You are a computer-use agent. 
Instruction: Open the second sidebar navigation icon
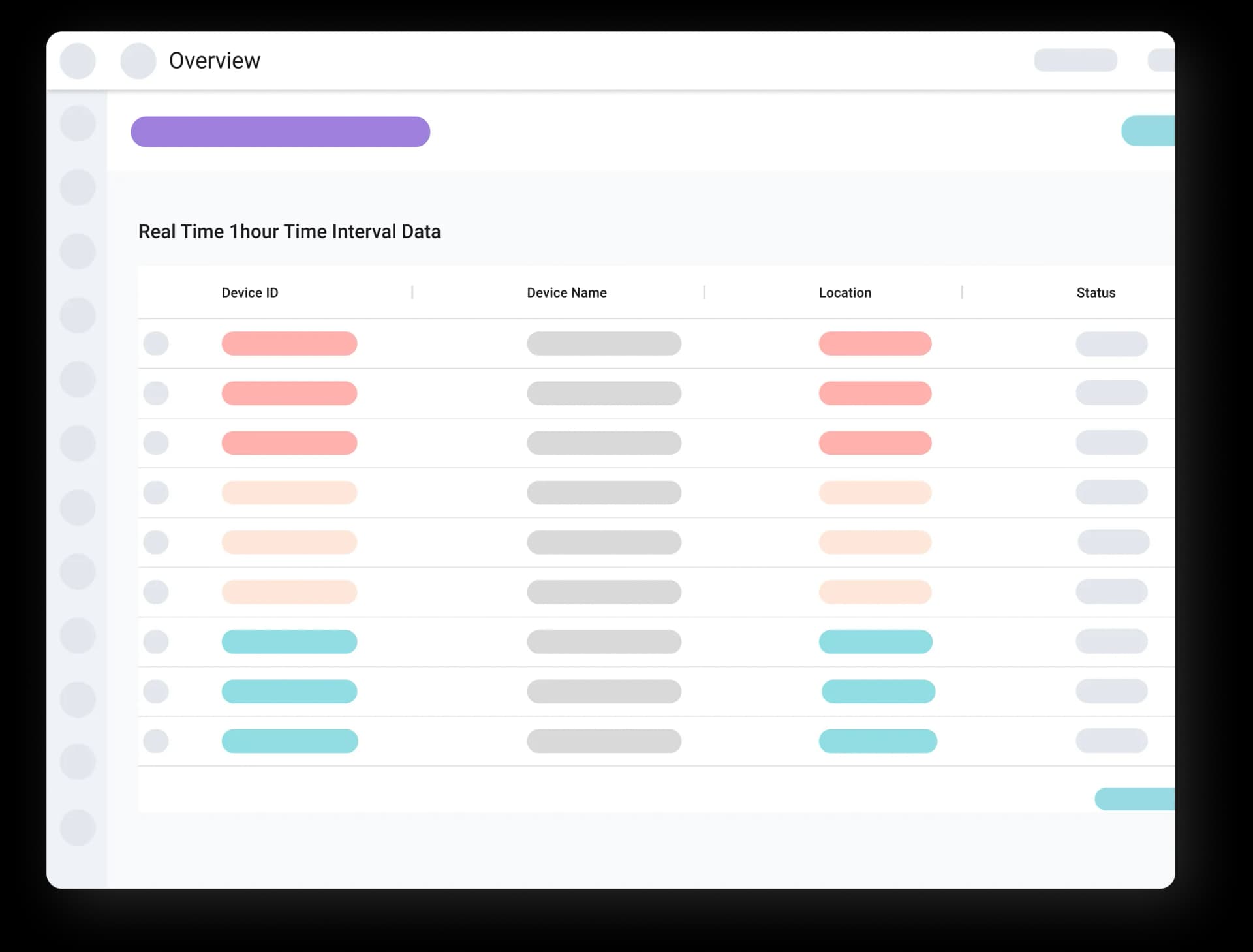coord(78,186)
